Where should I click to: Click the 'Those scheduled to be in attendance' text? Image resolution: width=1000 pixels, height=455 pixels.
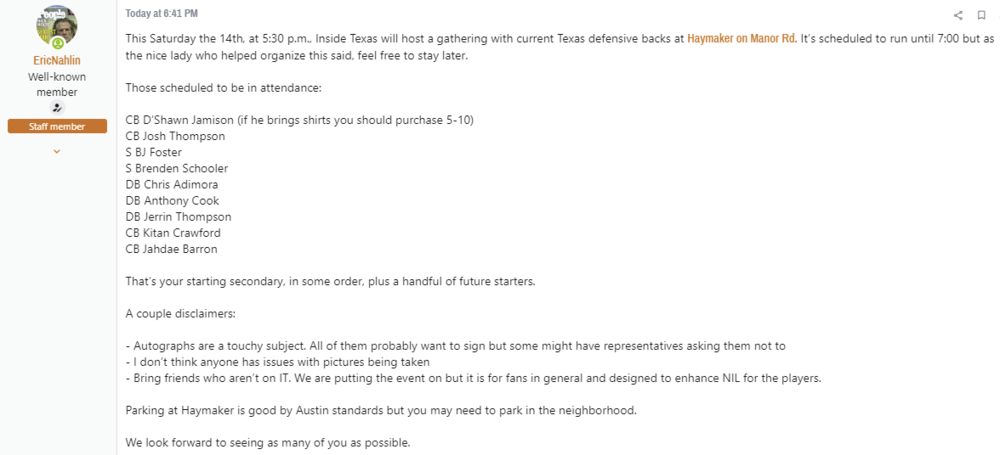click(x=223, y=88)
